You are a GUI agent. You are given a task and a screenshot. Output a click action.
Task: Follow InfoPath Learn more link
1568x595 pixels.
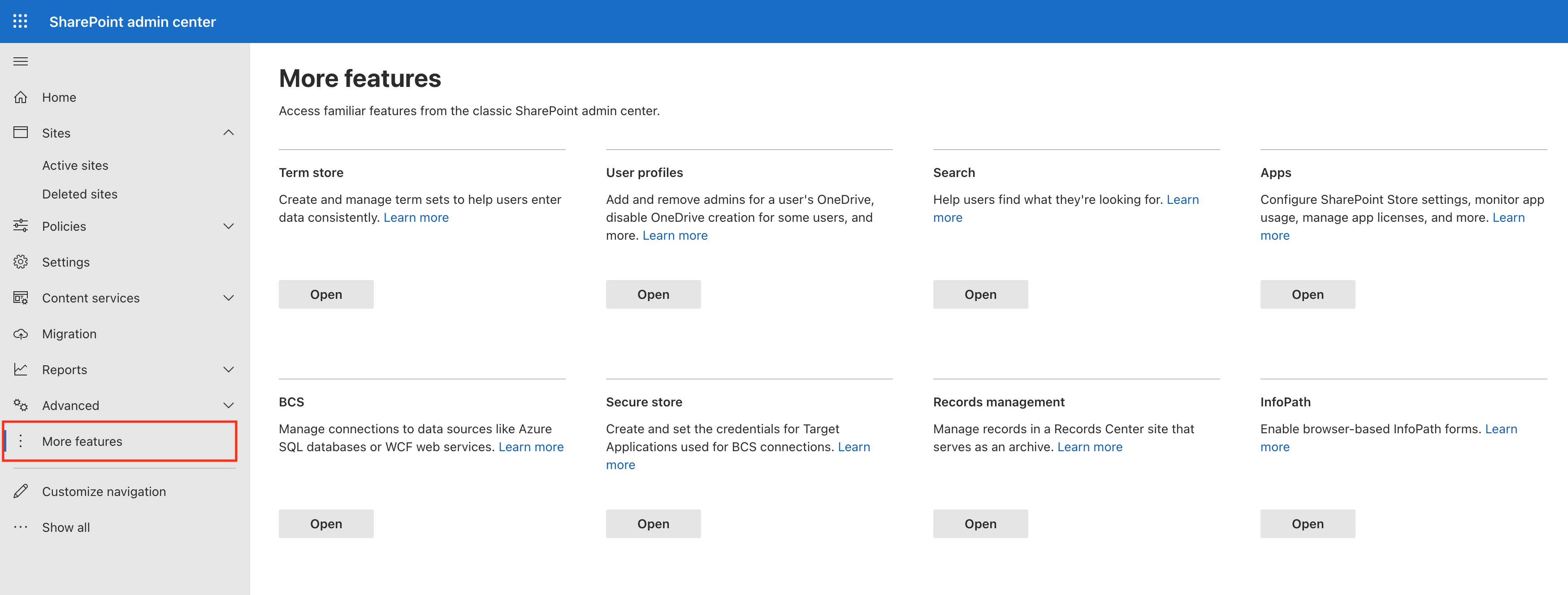(x=1501, y=429)
